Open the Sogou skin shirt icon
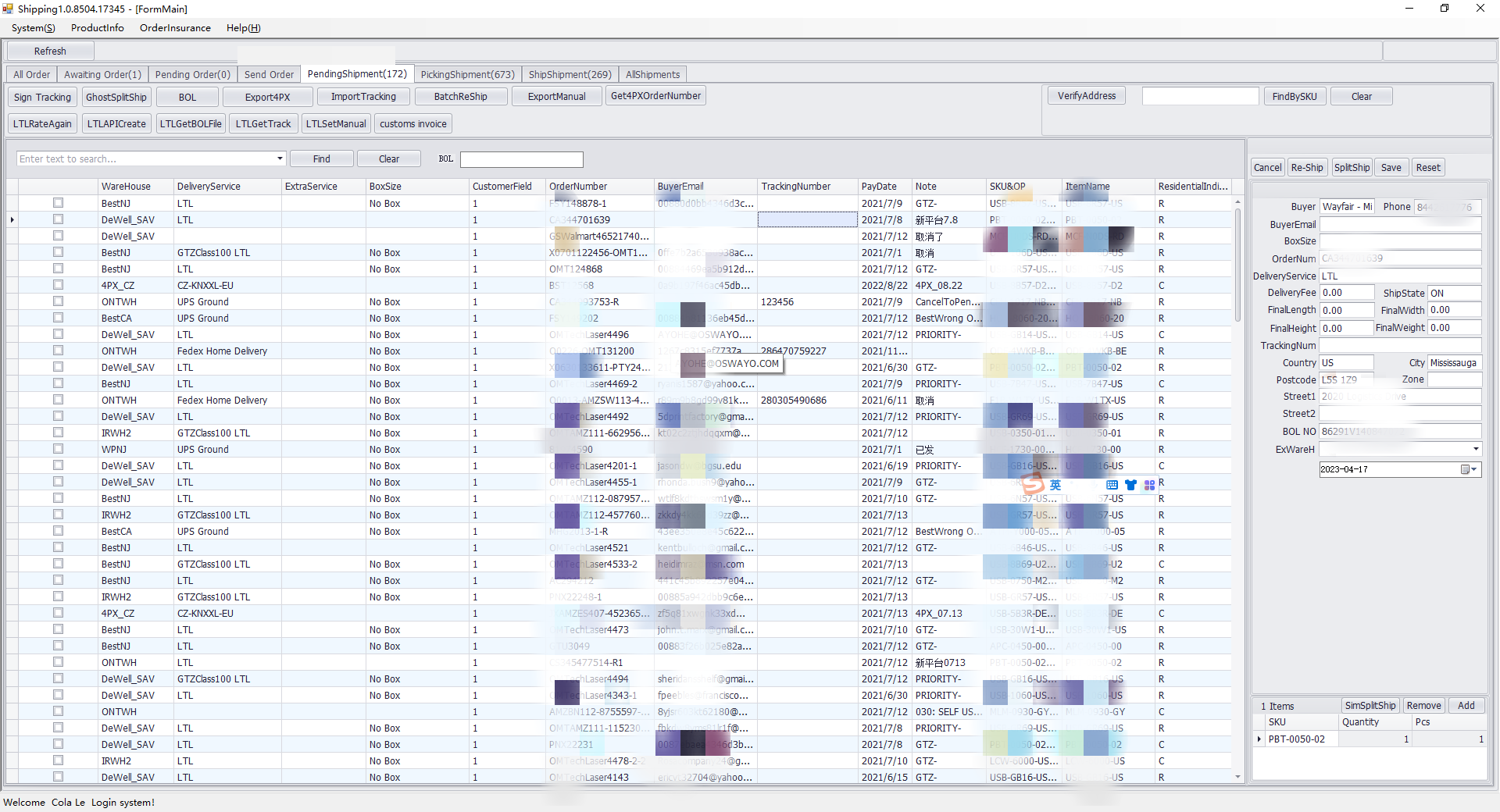This screenshot has height=812, width=1500. 1130,485
